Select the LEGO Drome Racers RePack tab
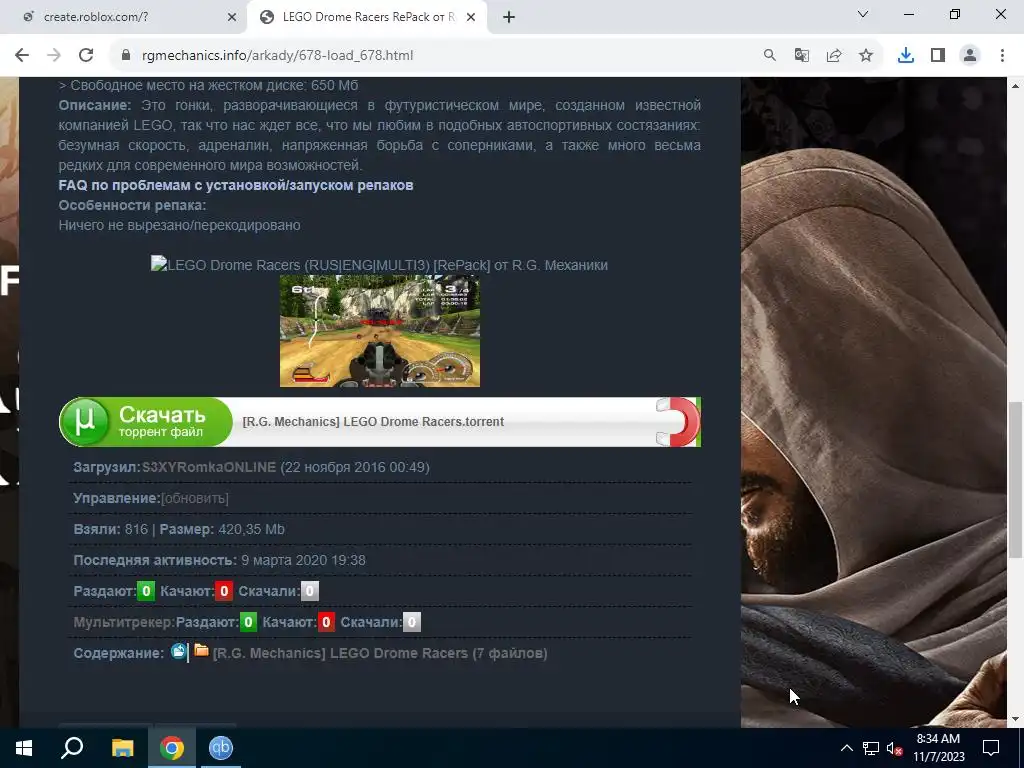 click(367, 17)
